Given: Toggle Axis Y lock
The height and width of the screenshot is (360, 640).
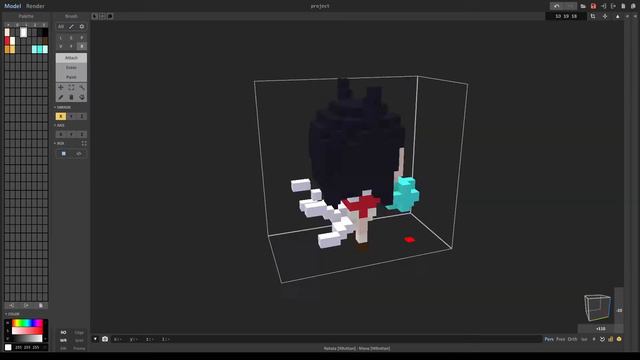Looking at the screenshot, I should (x=71, y=134).
